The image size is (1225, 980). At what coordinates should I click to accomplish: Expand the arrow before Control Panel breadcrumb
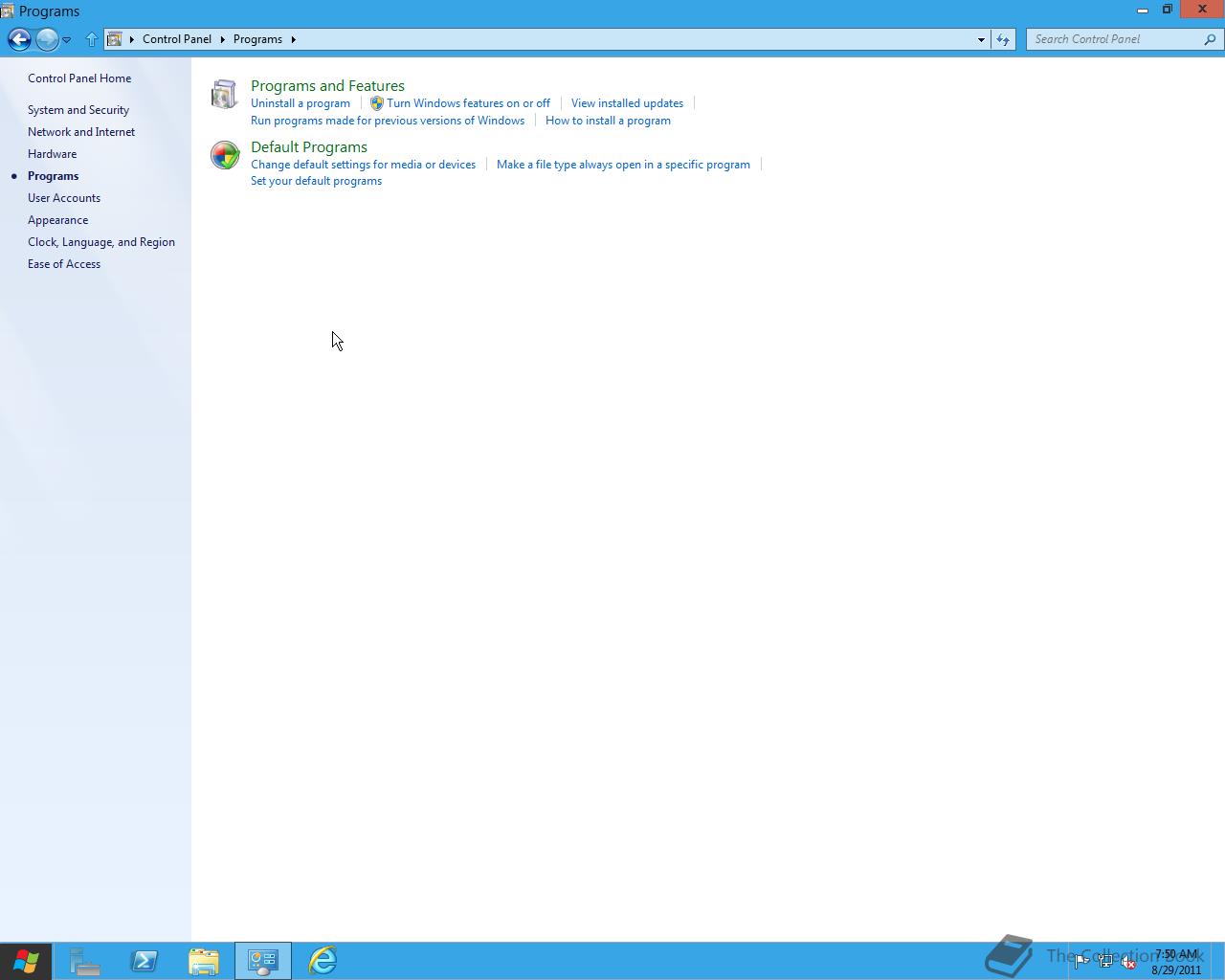[x=132, y=39]
